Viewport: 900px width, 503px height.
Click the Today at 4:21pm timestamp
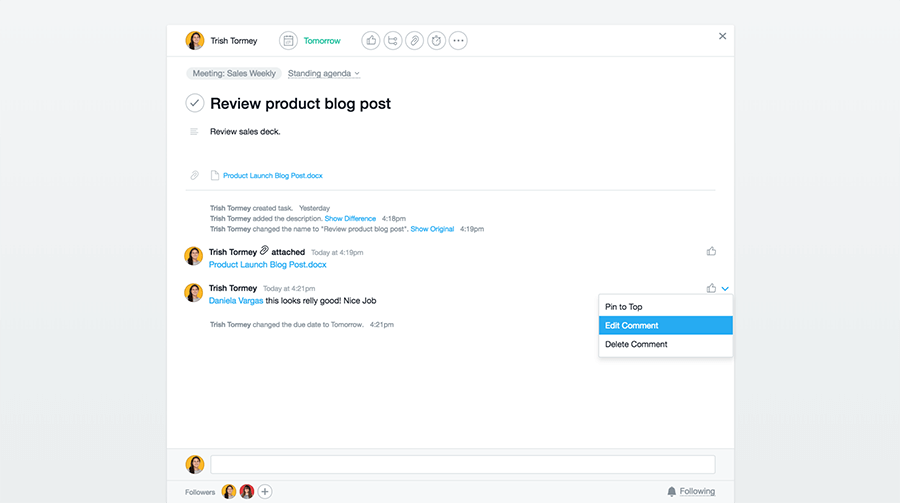click(x=289, y=289)
